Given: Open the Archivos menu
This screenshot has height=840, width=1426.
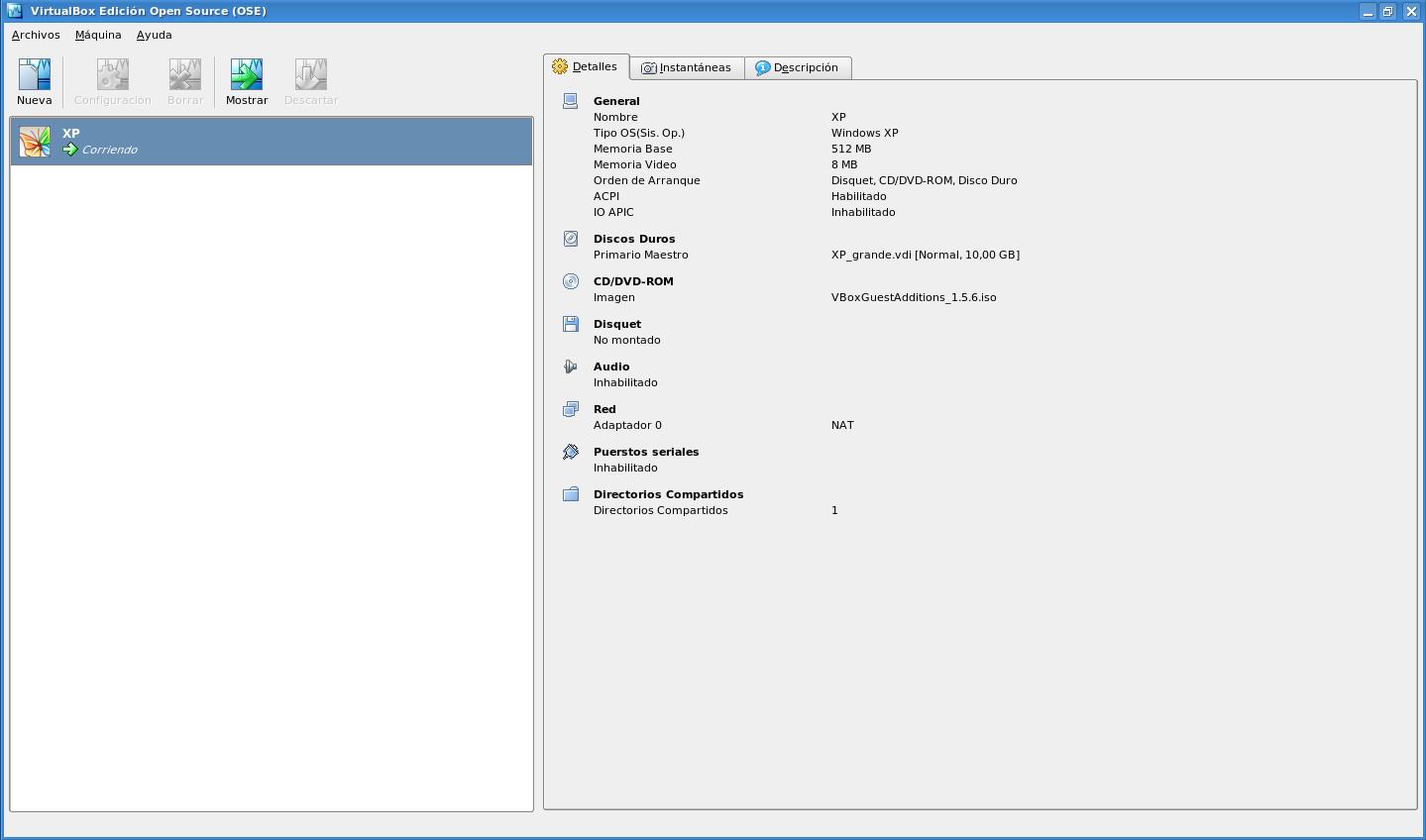Looking at the screenshot, I should [36, 35].
